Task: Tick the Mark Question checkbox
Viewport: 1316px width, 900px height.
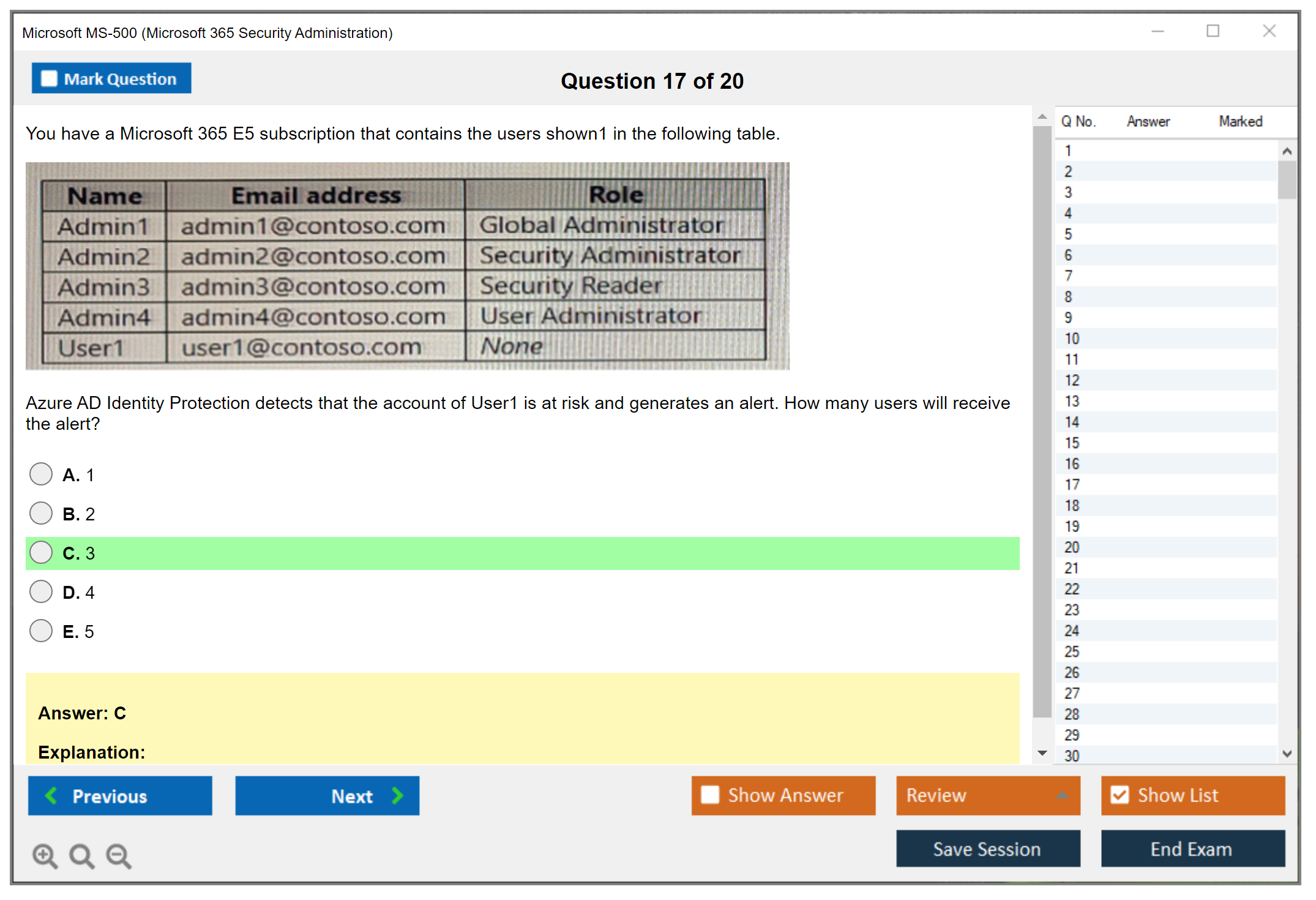Action: 49,79
